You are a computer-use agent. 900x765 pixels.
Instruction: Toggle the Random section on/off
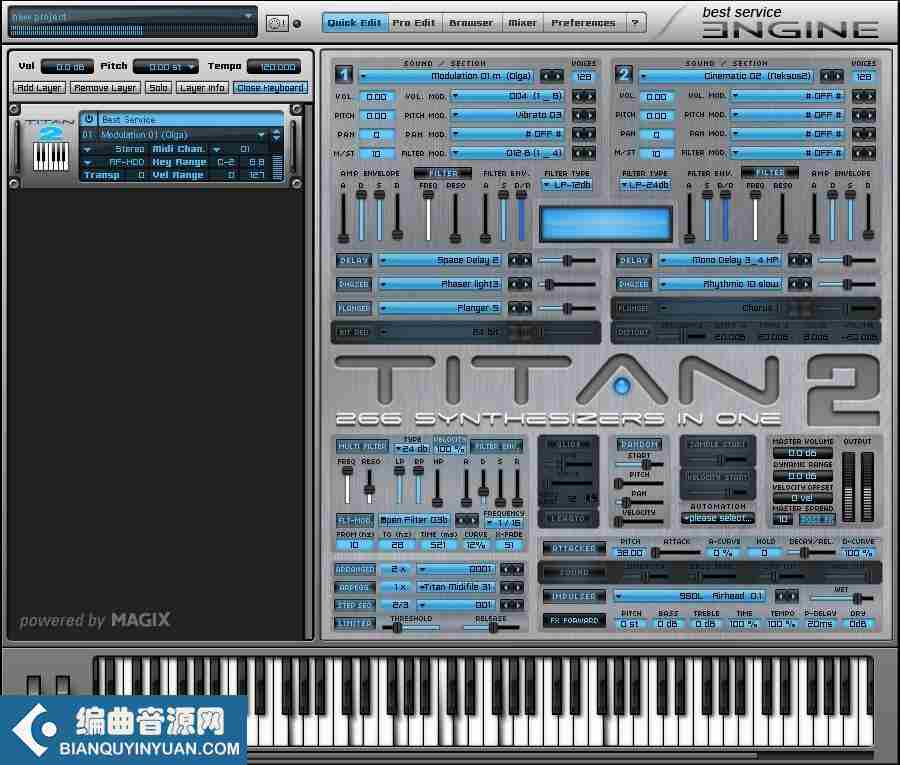click(x=639, y=445)
